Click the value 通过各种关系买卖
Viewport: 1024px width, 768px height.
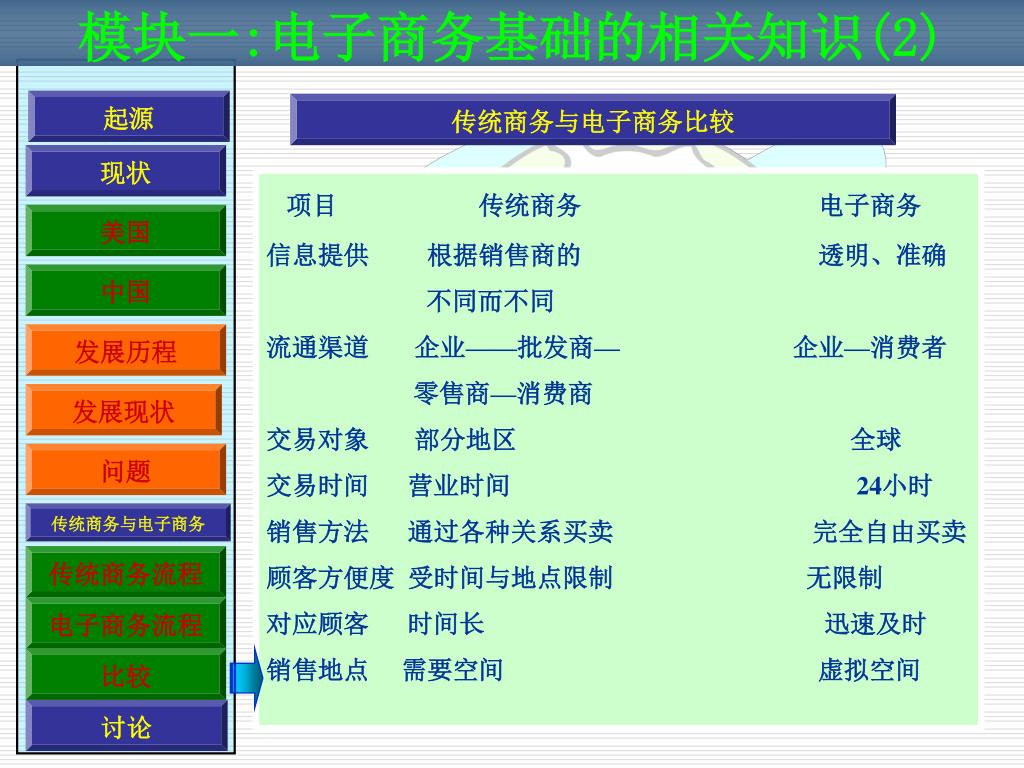[511, 532]
